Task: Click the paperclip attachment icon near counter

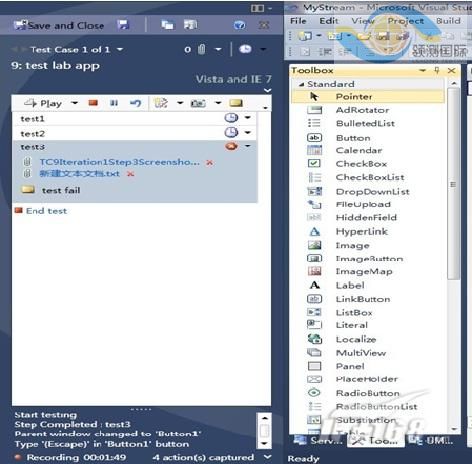Action: click(x=201, y=49)
